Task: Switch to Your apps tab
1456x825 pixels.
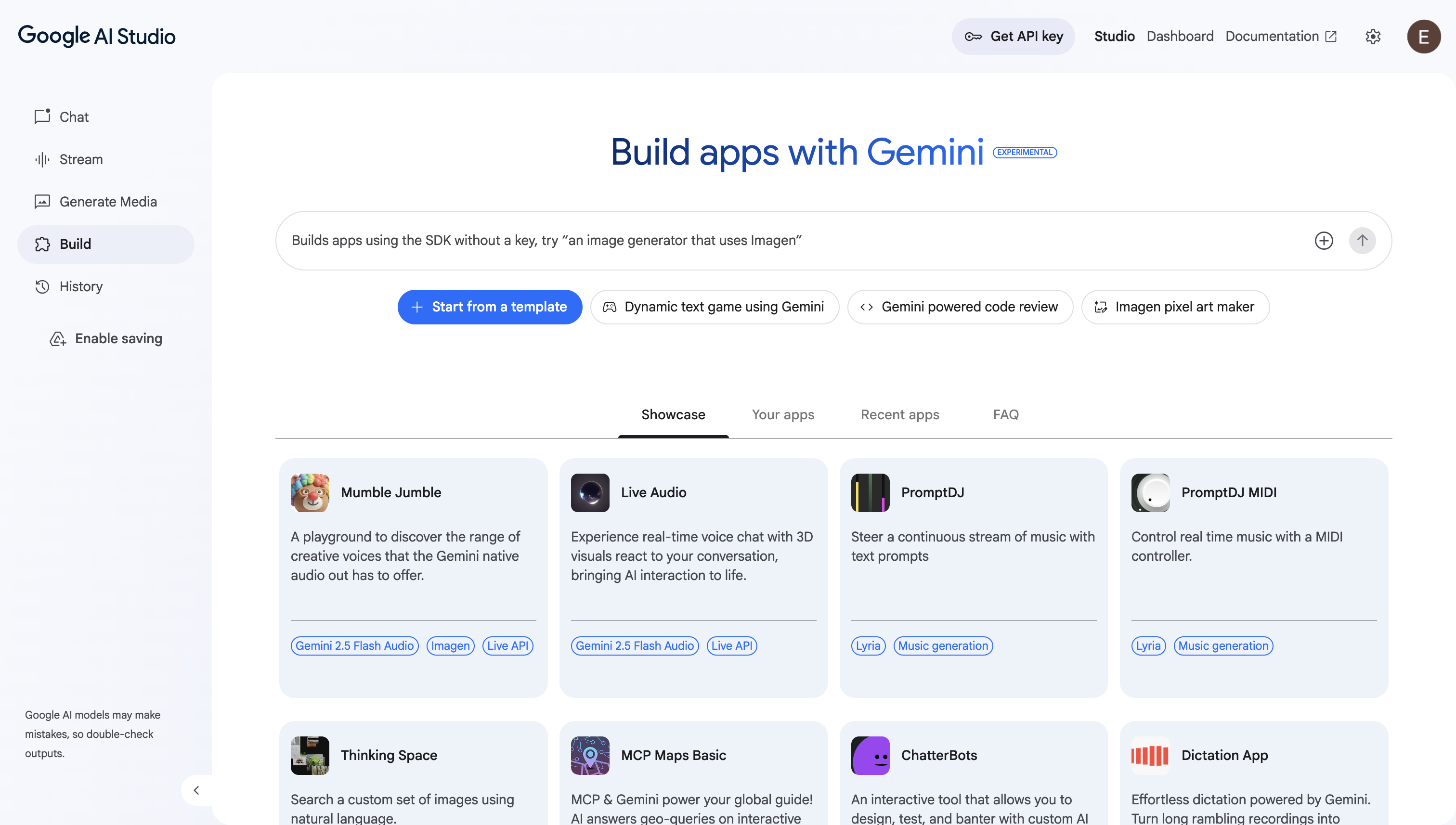Action: click(783, 415)
